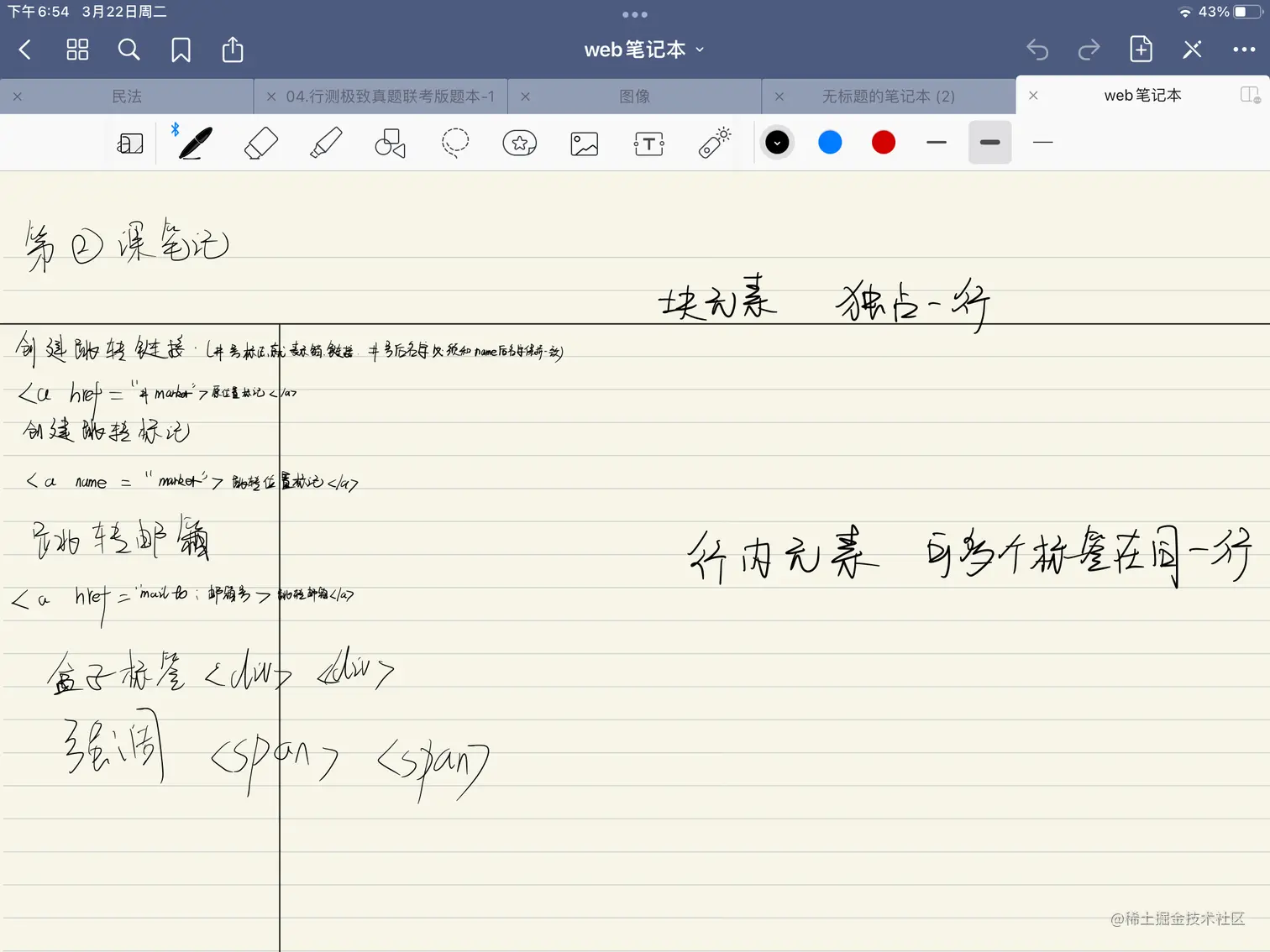Screen dimensions: 1270x952
Task: Switch to the 图像 tab
Action: tap(634, 97)
